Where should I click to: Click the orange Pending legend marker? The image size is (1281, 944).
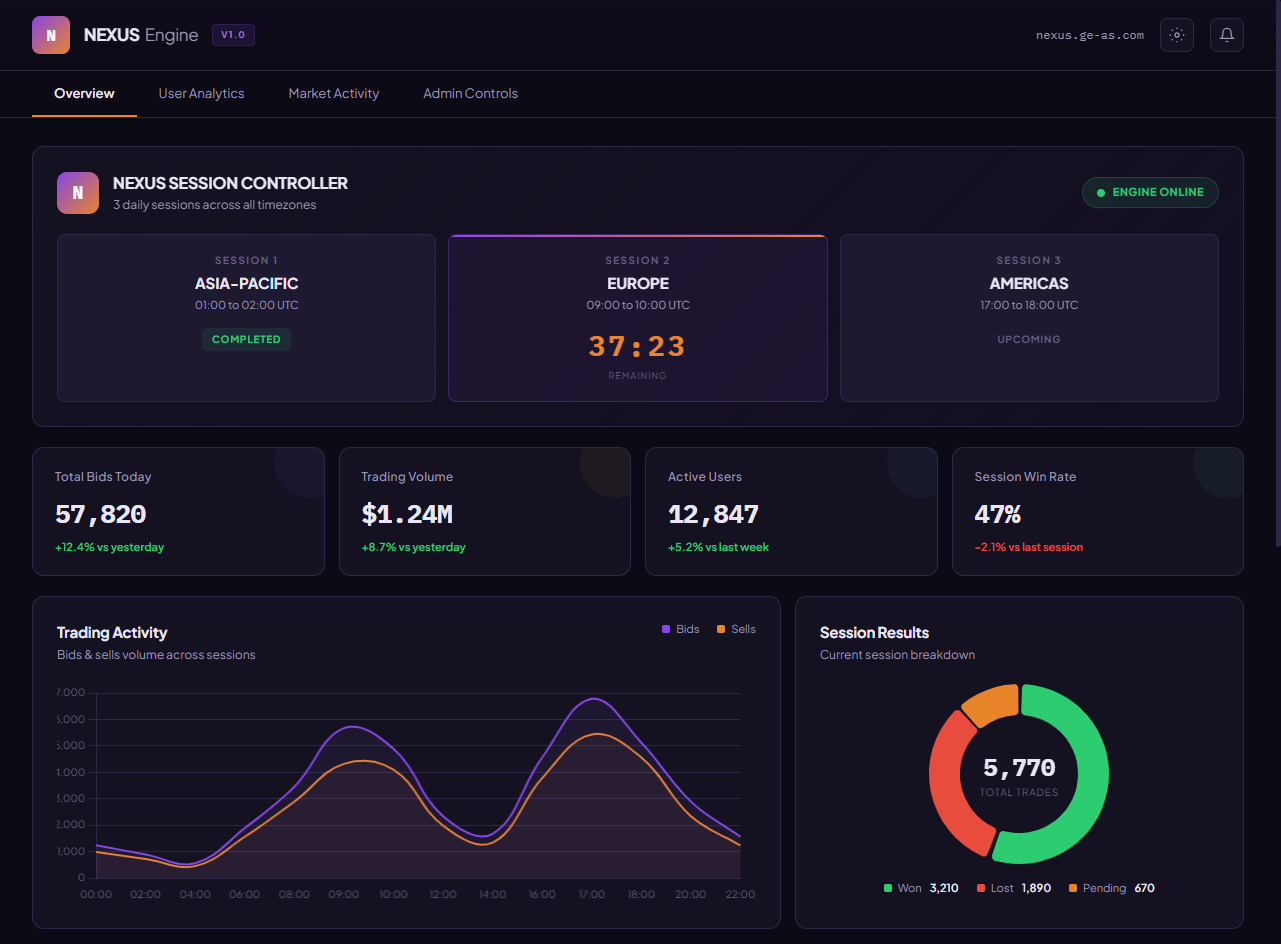[1075, 888]
